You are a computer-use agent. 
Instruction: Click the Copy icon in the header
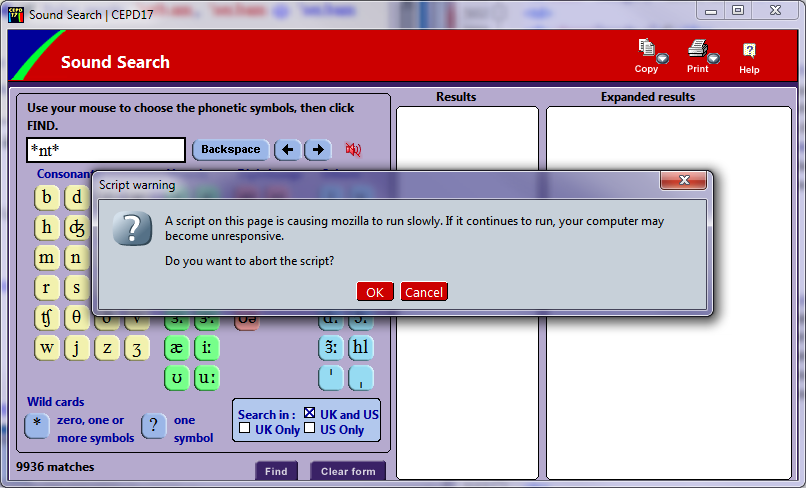(x=646, y=48)
